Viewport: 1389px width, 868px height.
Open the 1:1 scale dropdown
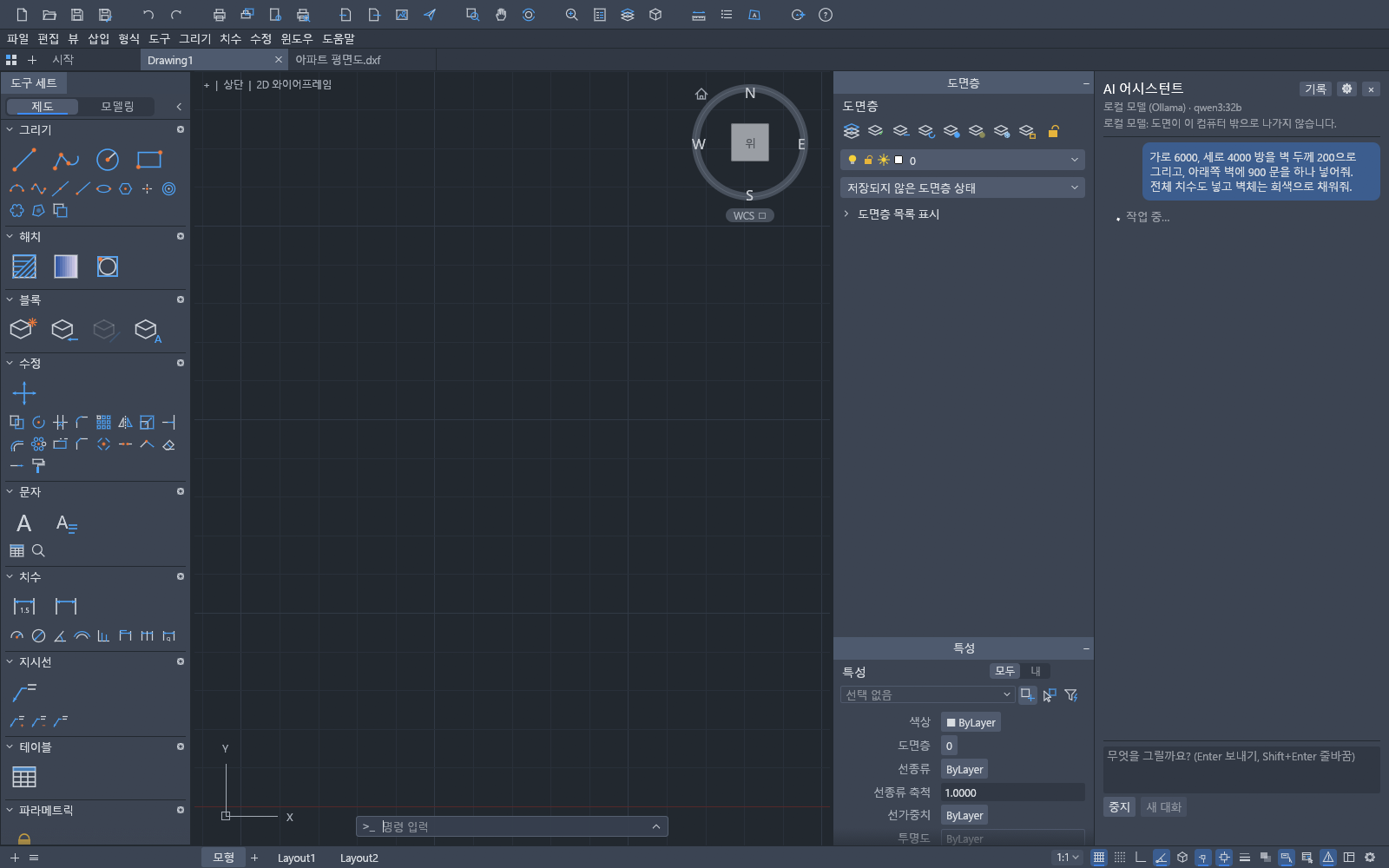[x=1068, y=858]
